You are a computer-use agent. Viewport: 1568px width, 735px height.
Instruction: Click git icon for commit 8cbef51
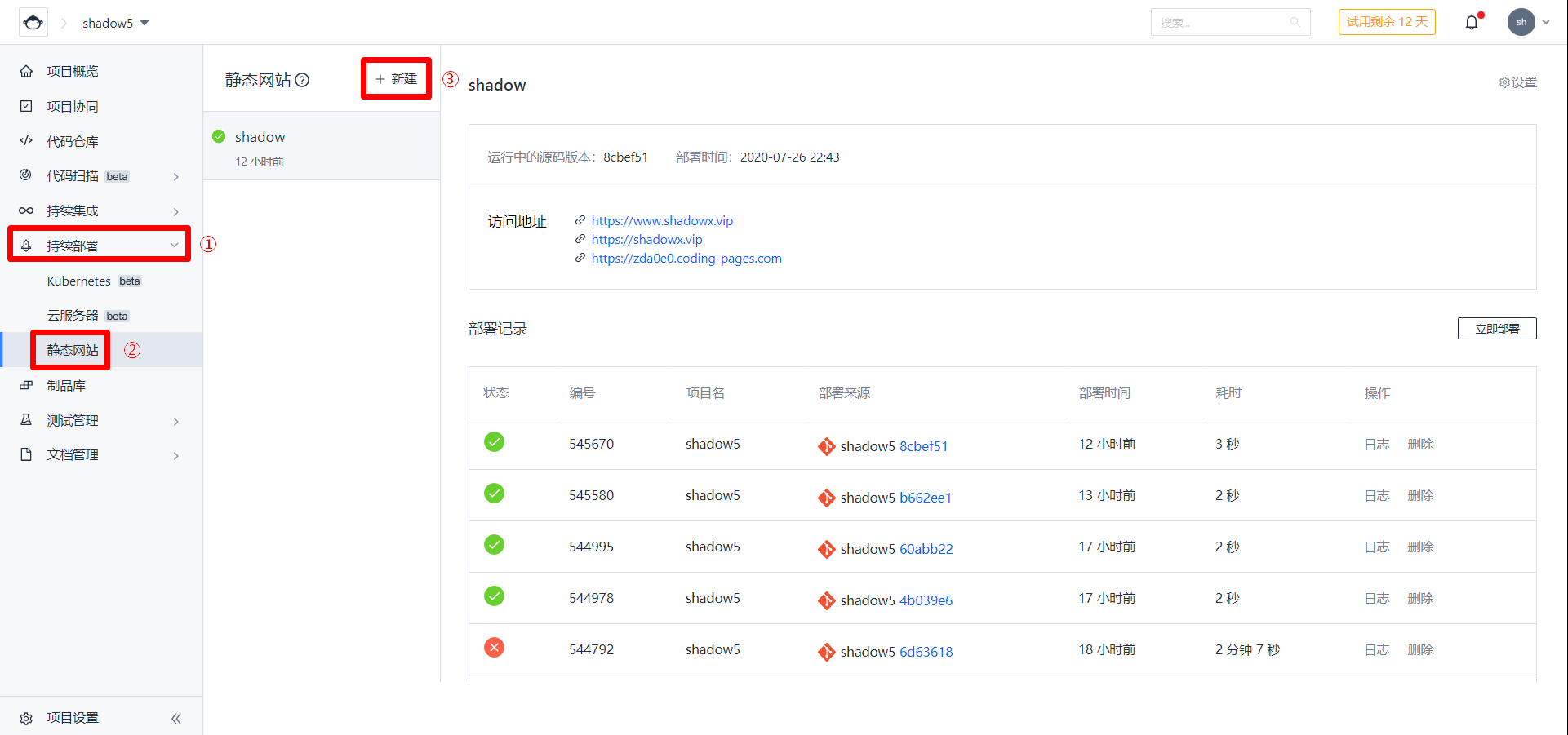[826, 446]
